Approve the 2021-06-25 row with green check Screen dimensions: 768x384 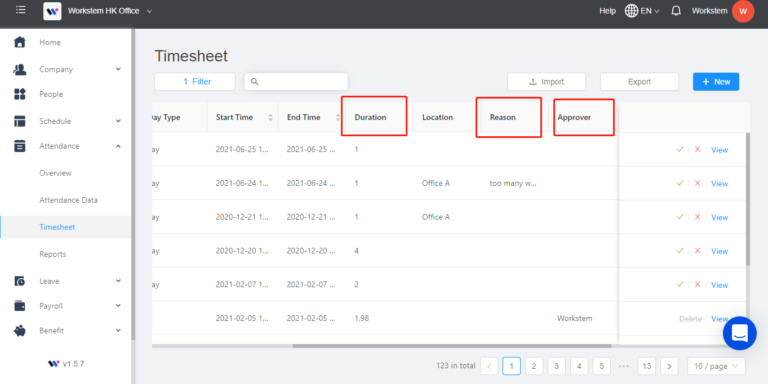point(679,149)
